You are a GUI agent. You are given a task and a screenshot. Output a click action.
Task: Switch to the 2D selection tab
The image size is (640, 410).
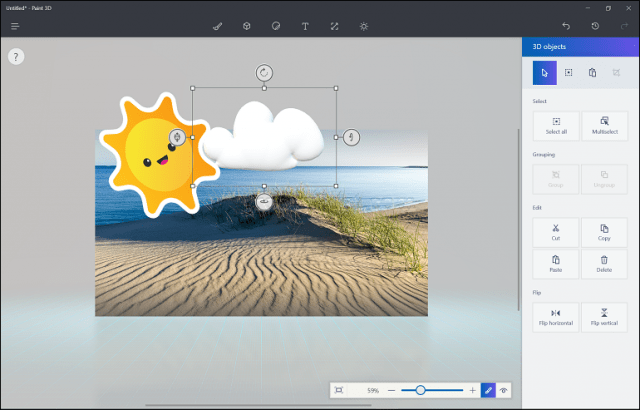(568, 73)
